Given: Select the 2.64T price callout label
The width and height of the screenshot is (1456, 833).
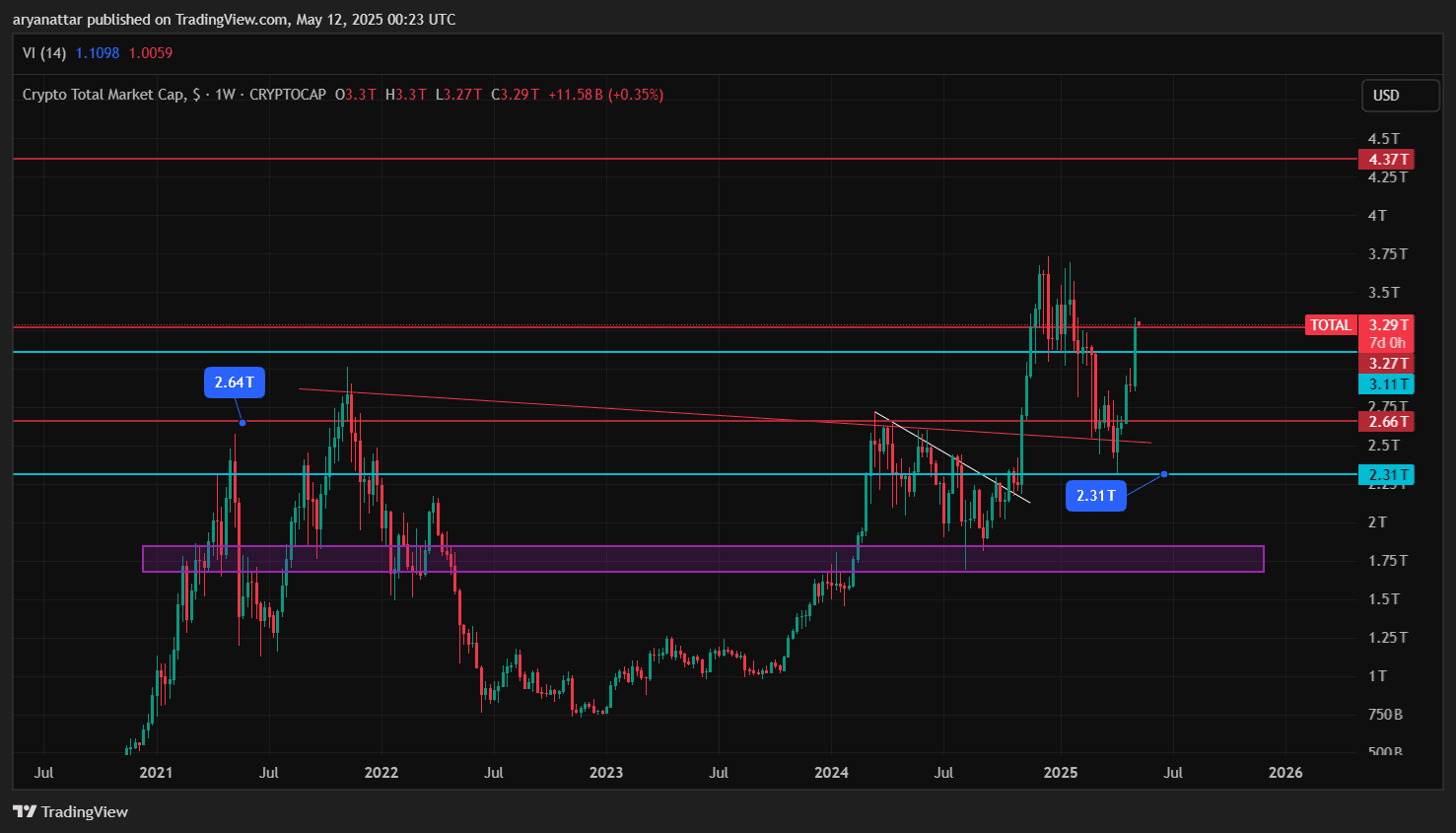Looking at the screenshot, I should [x=235, y=382].
